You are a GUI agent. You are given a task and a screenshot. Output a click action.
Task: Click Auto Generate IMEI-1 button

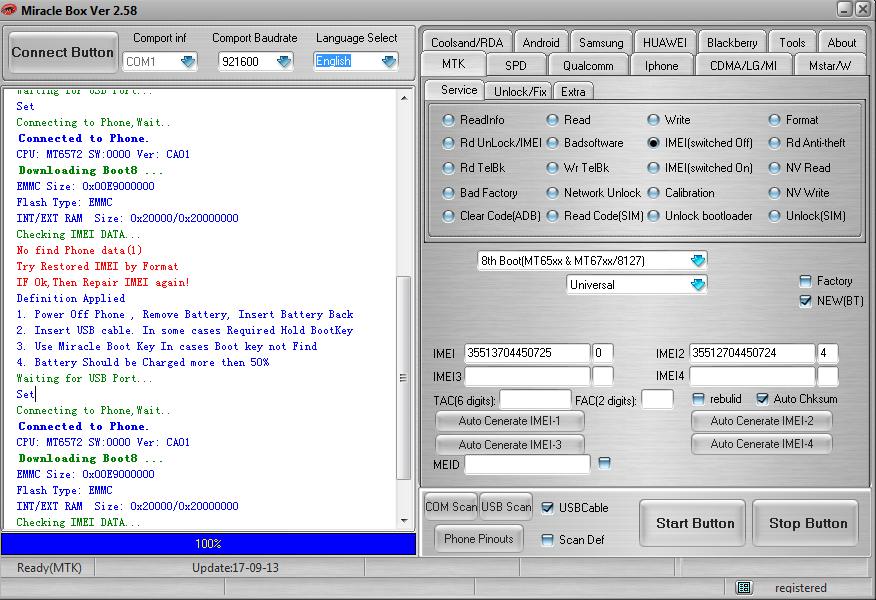pos(510,421)
